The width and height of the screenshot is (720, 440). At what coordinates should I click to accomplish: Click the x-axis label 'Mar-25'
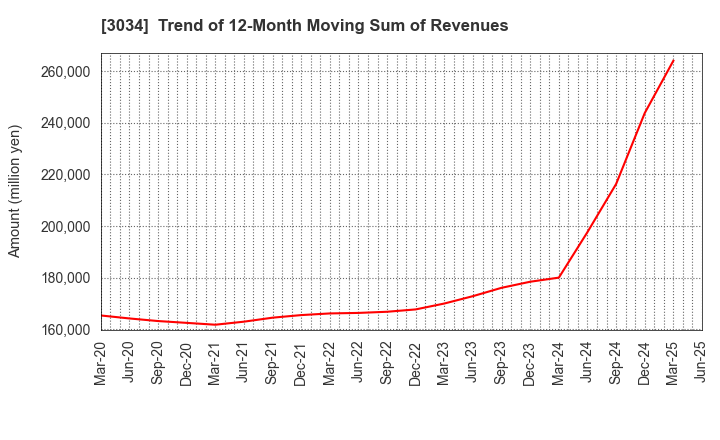(672, 364)
